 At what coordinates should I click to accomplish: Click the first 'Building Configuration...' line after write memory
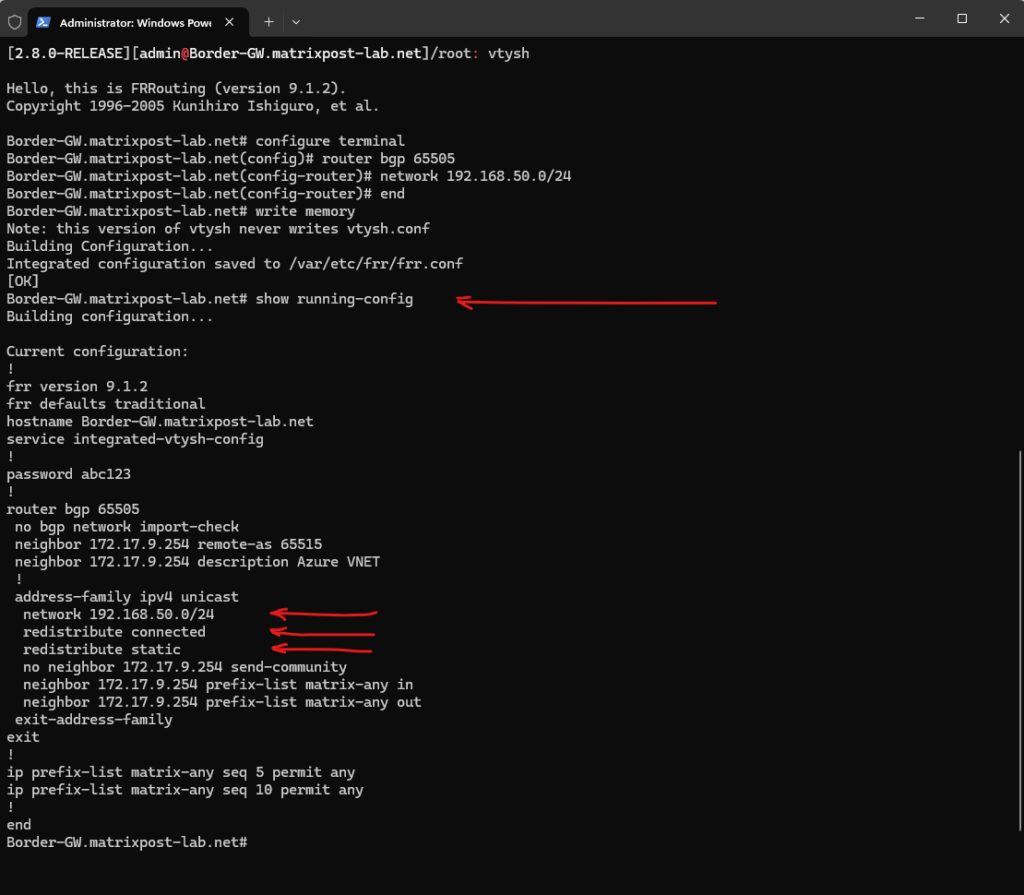click(110, 246)
